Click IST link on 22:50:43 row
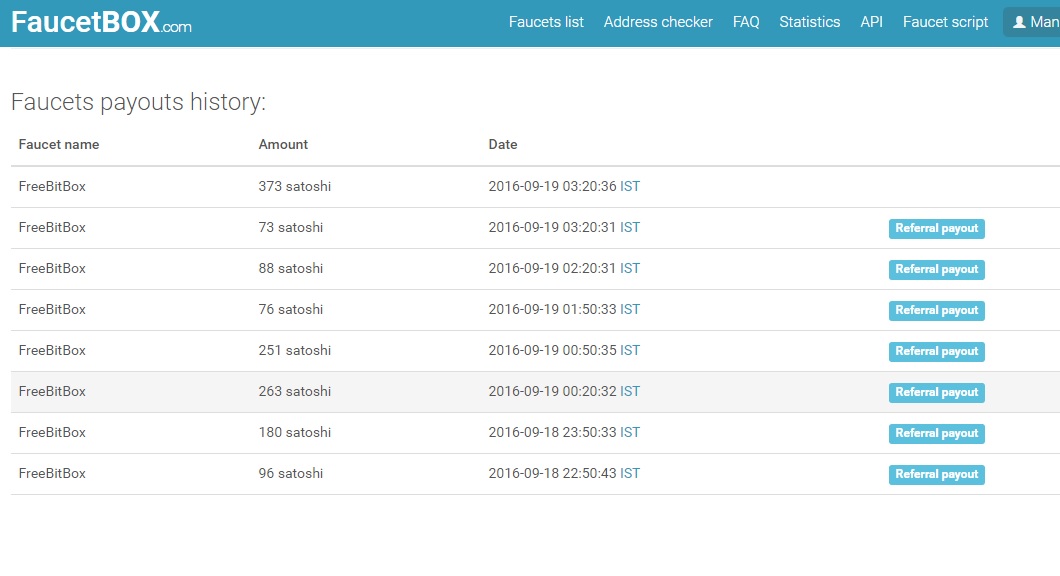The image size is (1060, 576). pos(630,474)
